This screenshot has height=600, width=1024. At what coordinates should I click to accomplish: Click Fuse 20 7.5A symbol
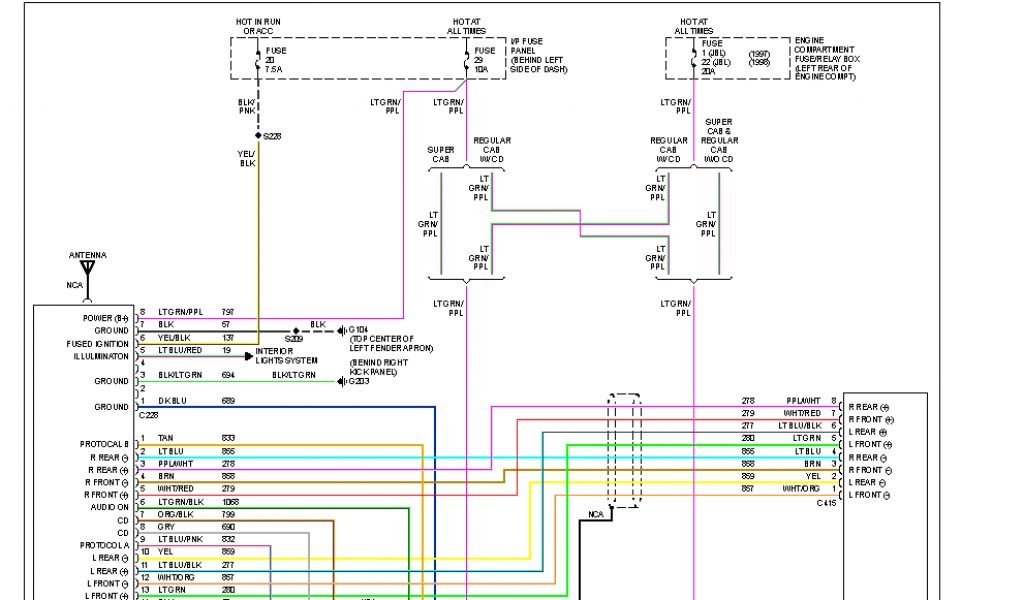pos(259,60)
